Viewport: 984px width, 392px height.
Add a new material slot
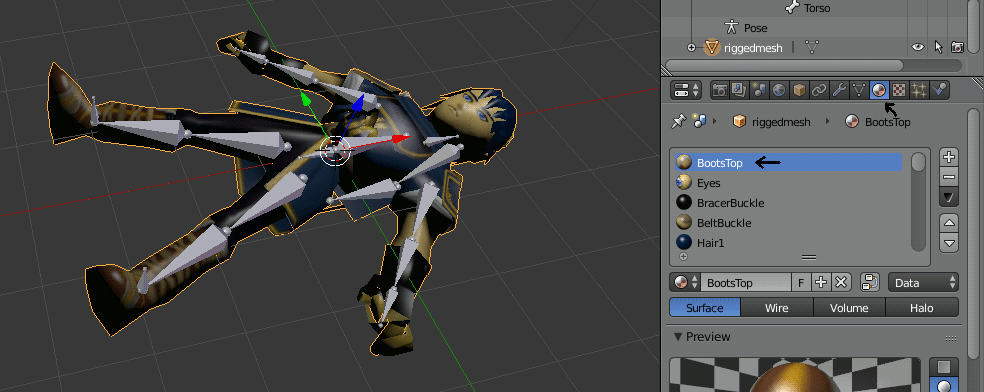click(949, 157)
